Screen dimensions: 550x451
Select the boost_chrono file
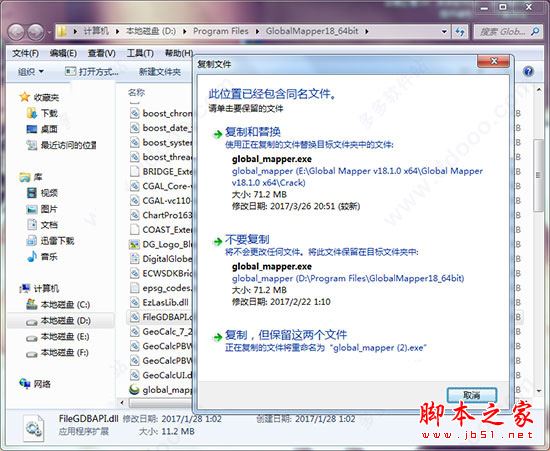[161, 113]
